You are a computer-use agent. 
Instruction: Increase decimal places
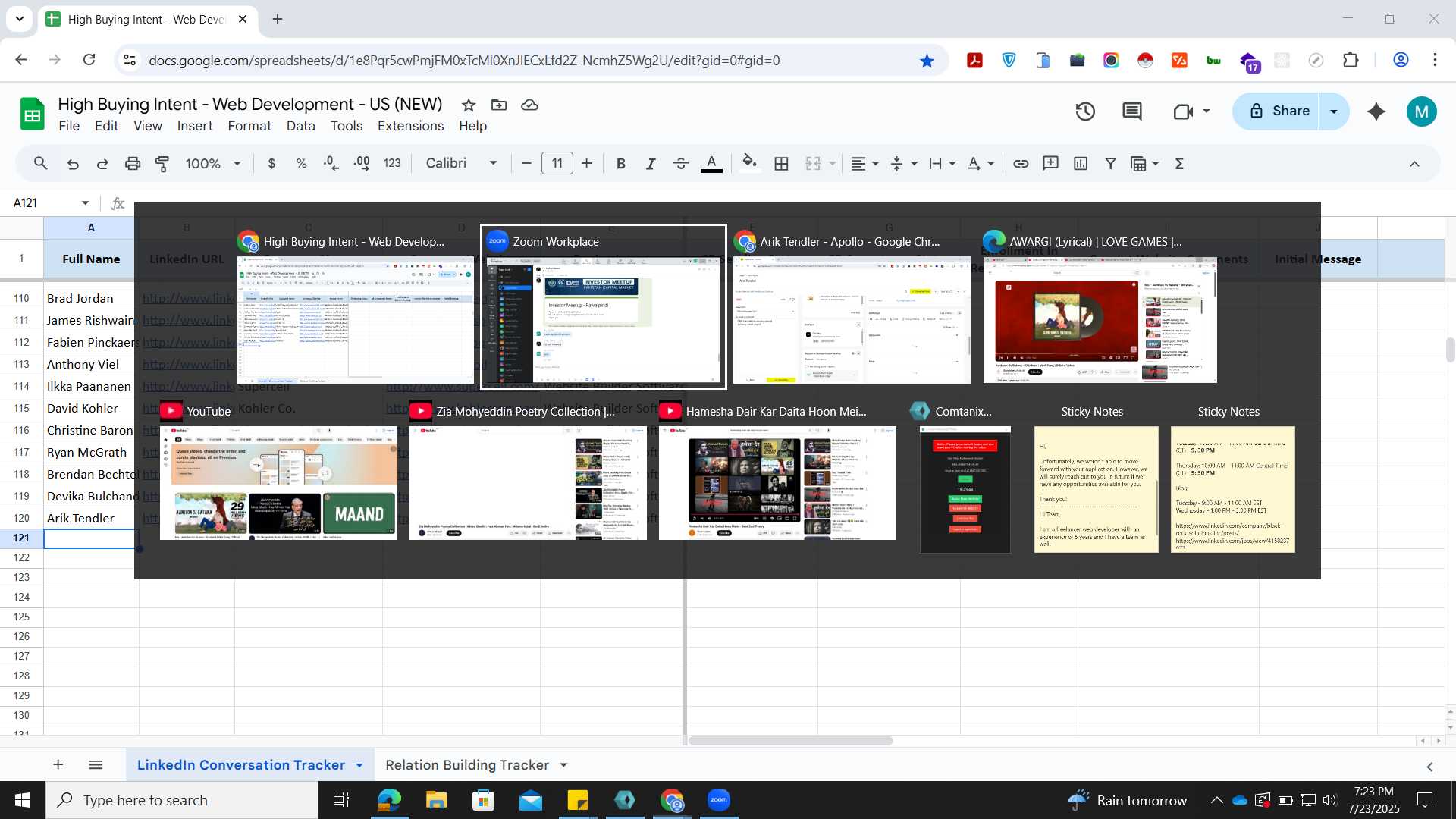[362, 163]
